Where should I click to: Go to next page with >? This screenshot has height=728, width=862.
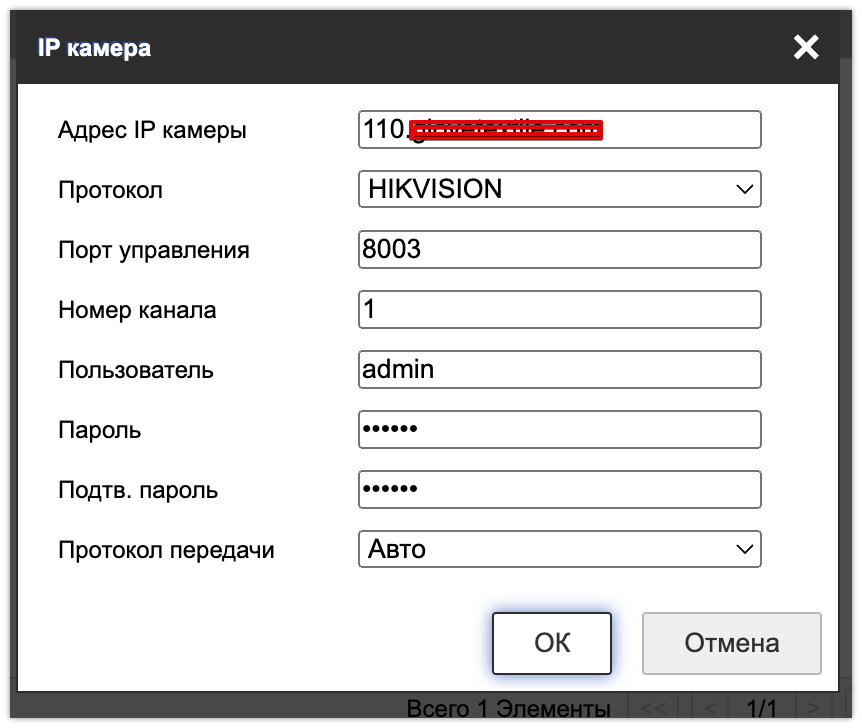click(x=812, y=706)
